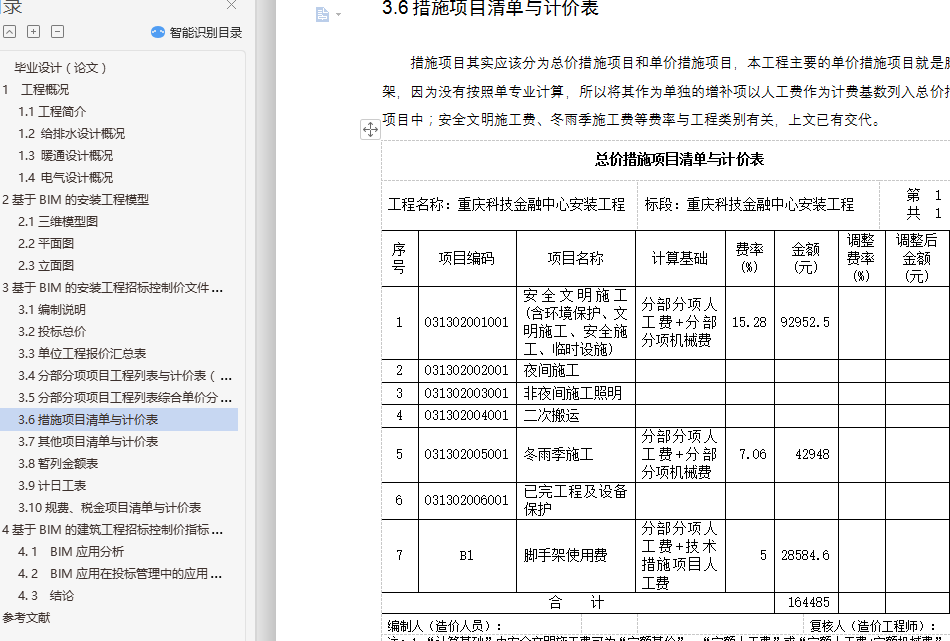950x641 pixels.
Task: Open the dropdown arrow beside the document icon
Action: pos(338,15)
